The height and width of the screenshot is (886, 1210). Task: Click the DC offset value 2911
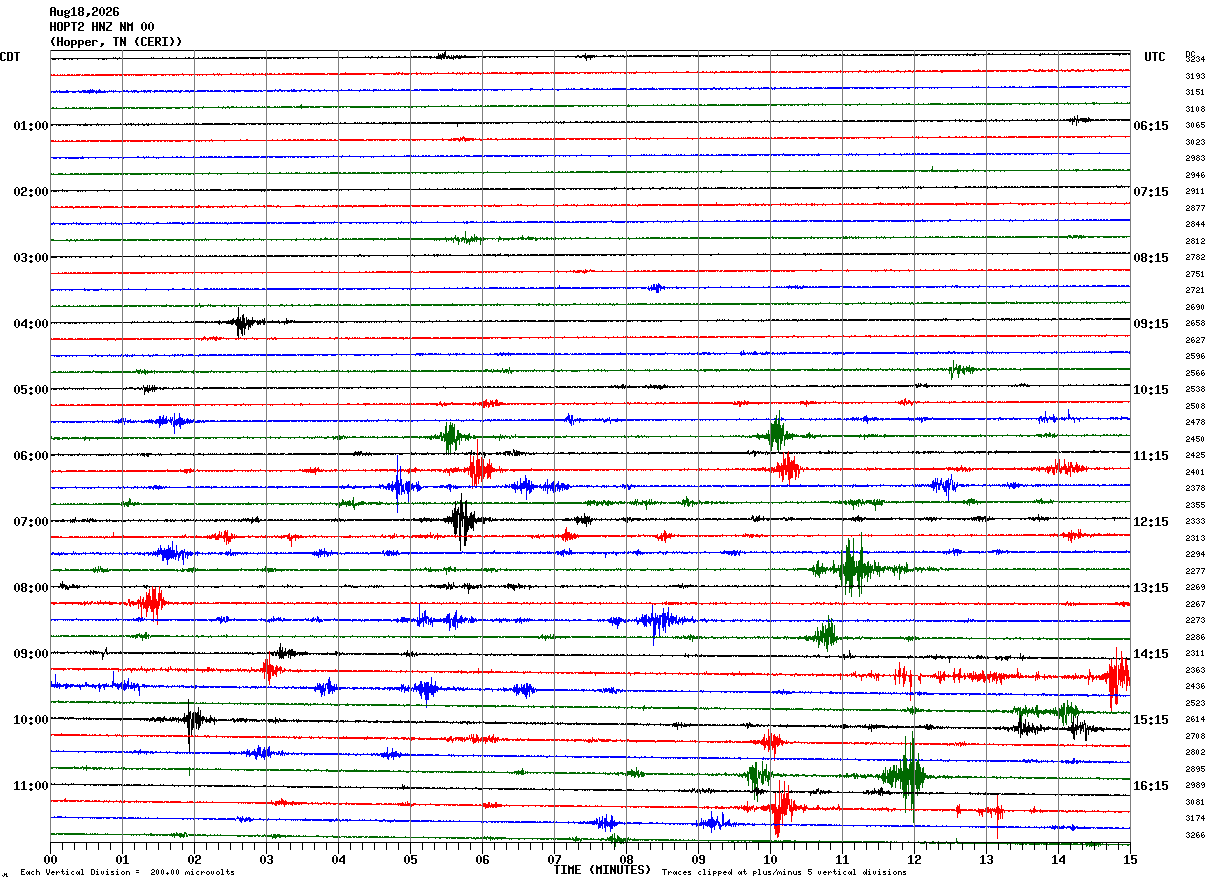pyautogui.click(x=1195, y=191)
